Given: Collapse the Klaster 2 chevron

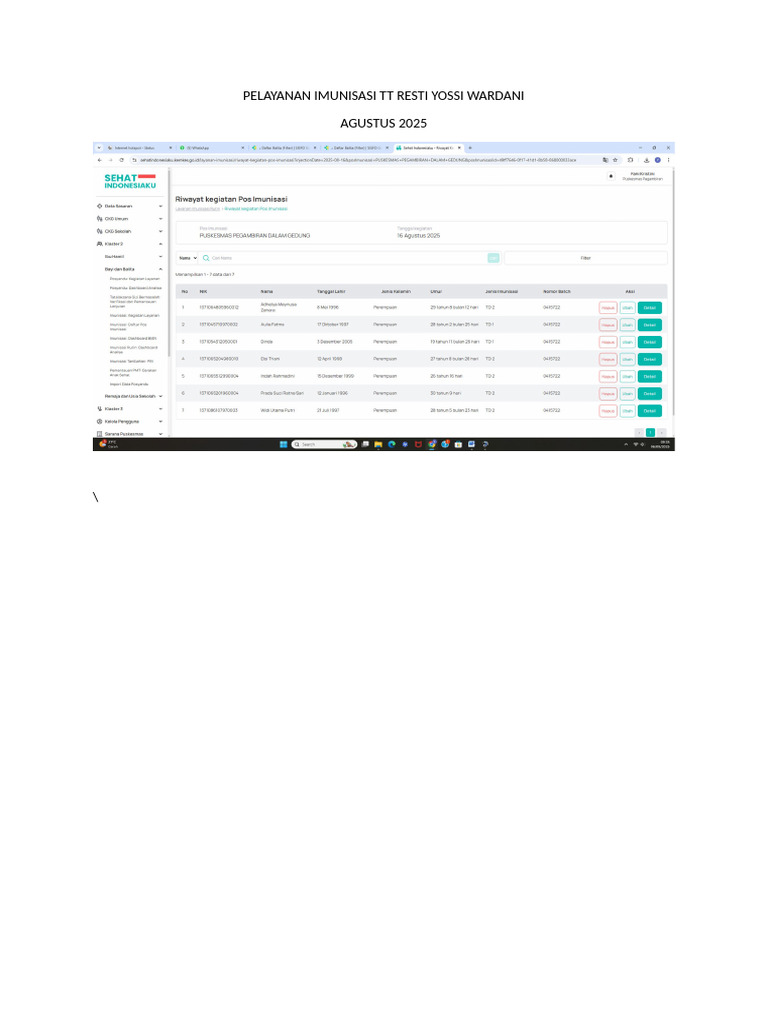Looking at the screenshot, I should pyautogui.click(x=161, y=244).
